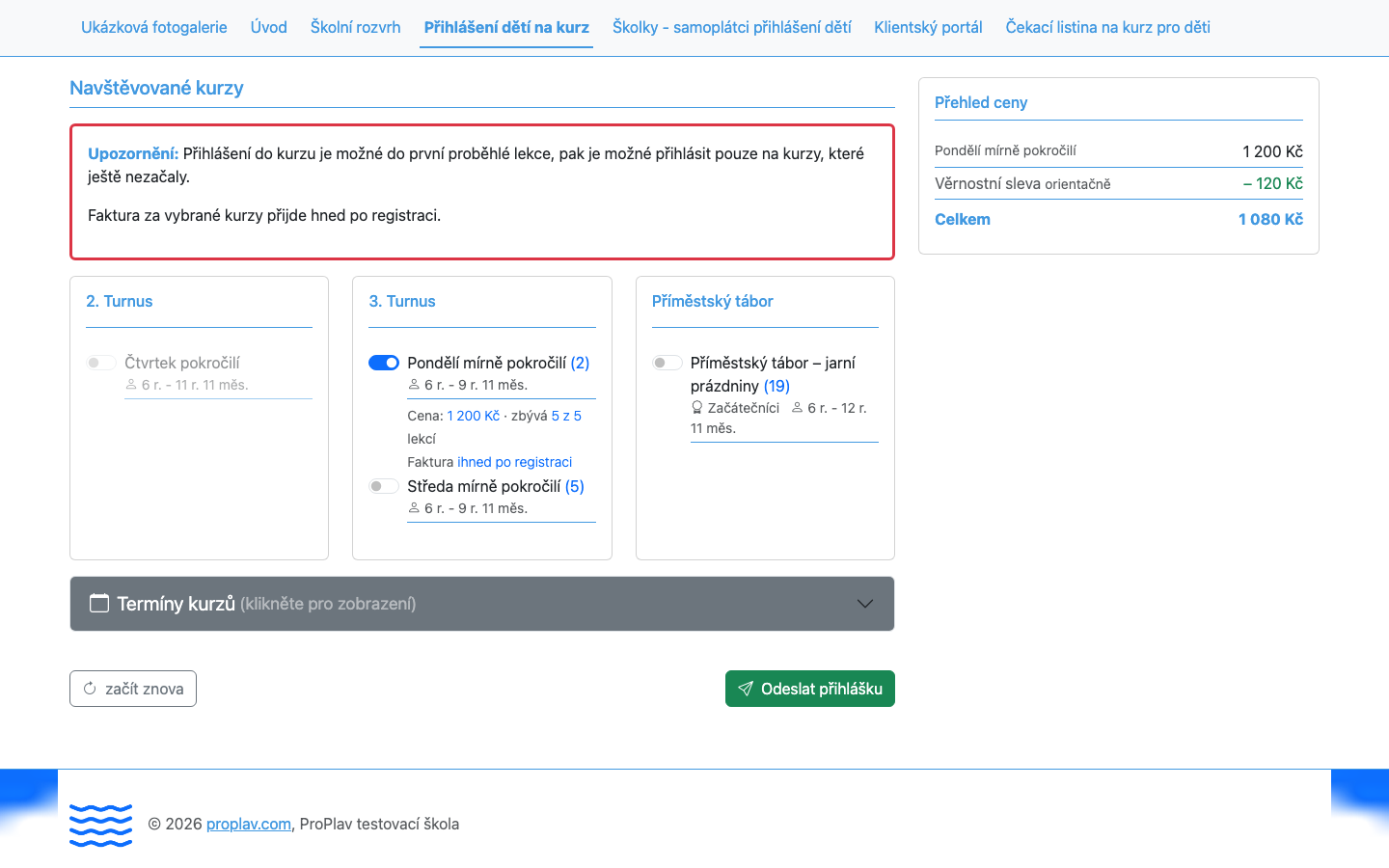Click person icon under Středa mírně pokročilí
Image resolution: width=1389 pixels, height=868 pixels.
coord(414,508)
